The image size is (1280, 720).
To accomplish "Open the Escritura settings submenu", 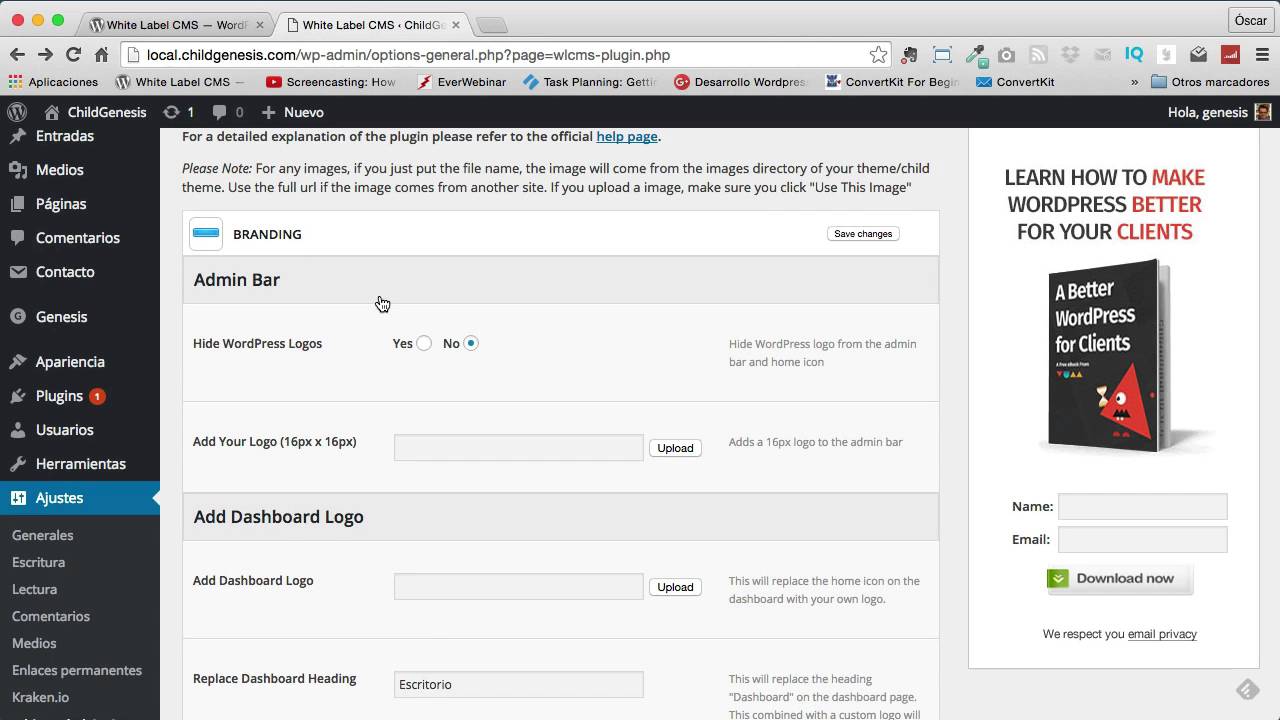I will coord(38,562).
